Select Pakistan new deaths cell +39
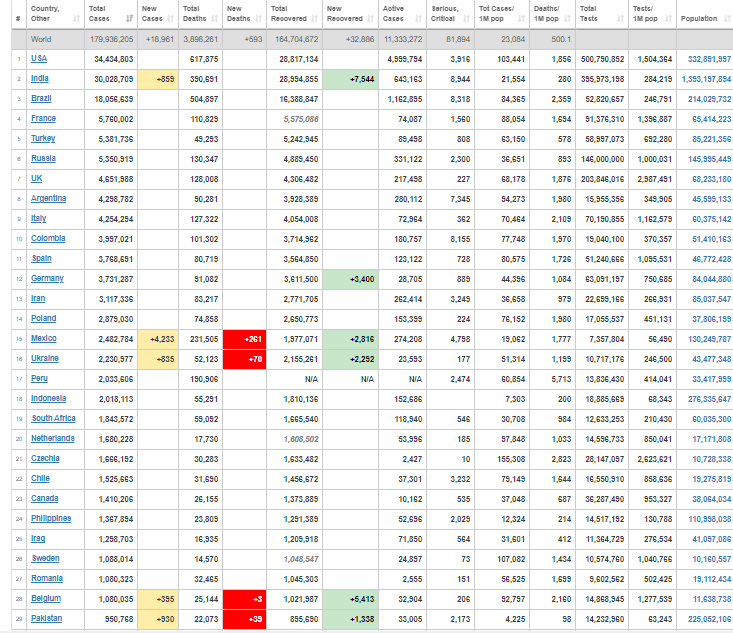The image size is (733, 633). tap(244, 619)
